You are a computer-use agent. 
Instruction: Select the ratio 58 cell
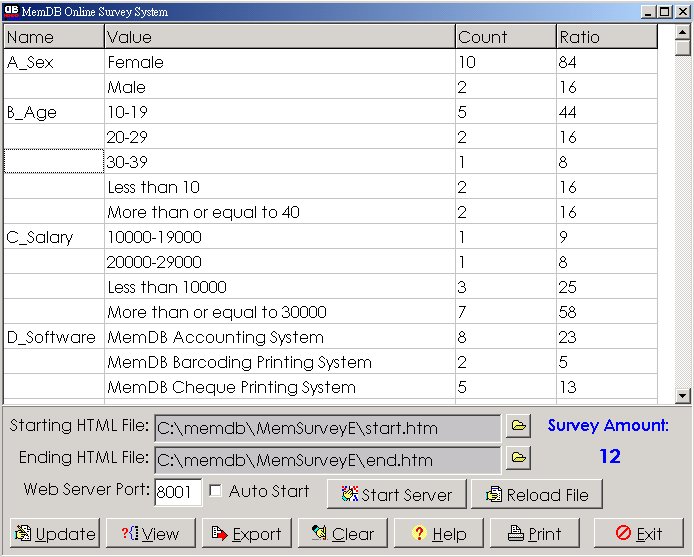pos(607,312)
